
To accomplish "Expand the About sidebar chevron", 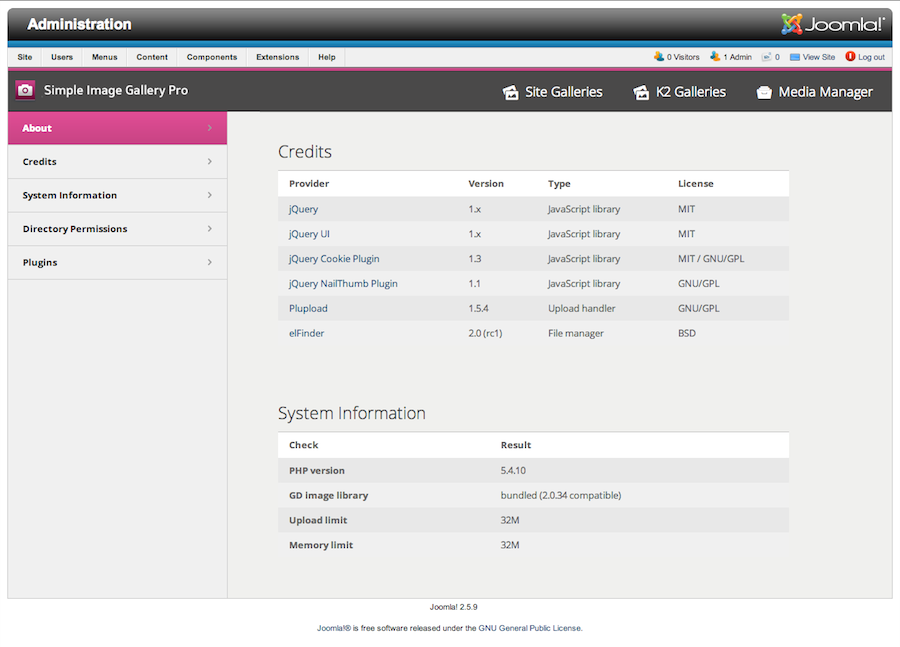I will [x=210, y=128].
